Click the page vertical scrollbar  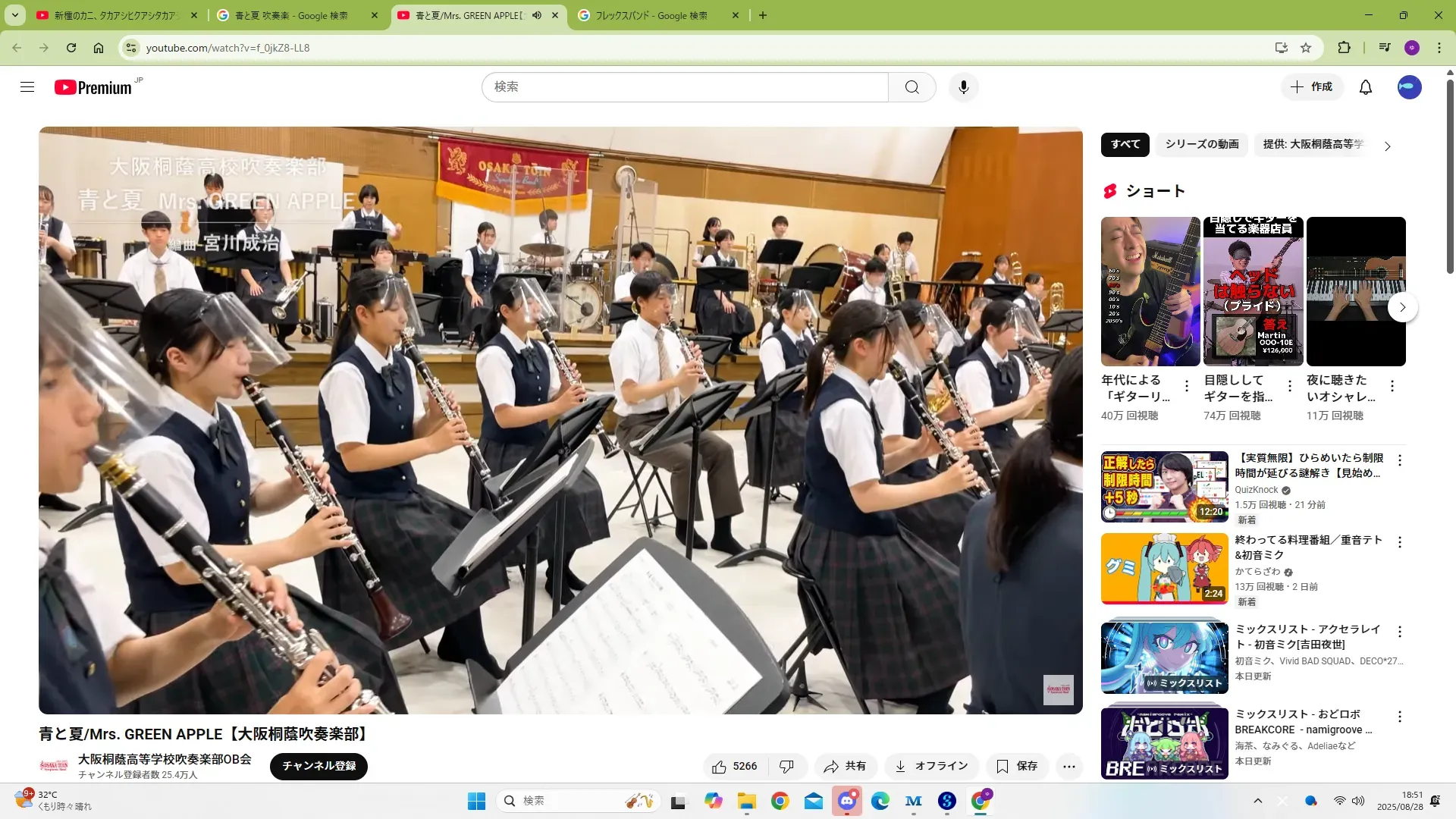point(1450,174)
